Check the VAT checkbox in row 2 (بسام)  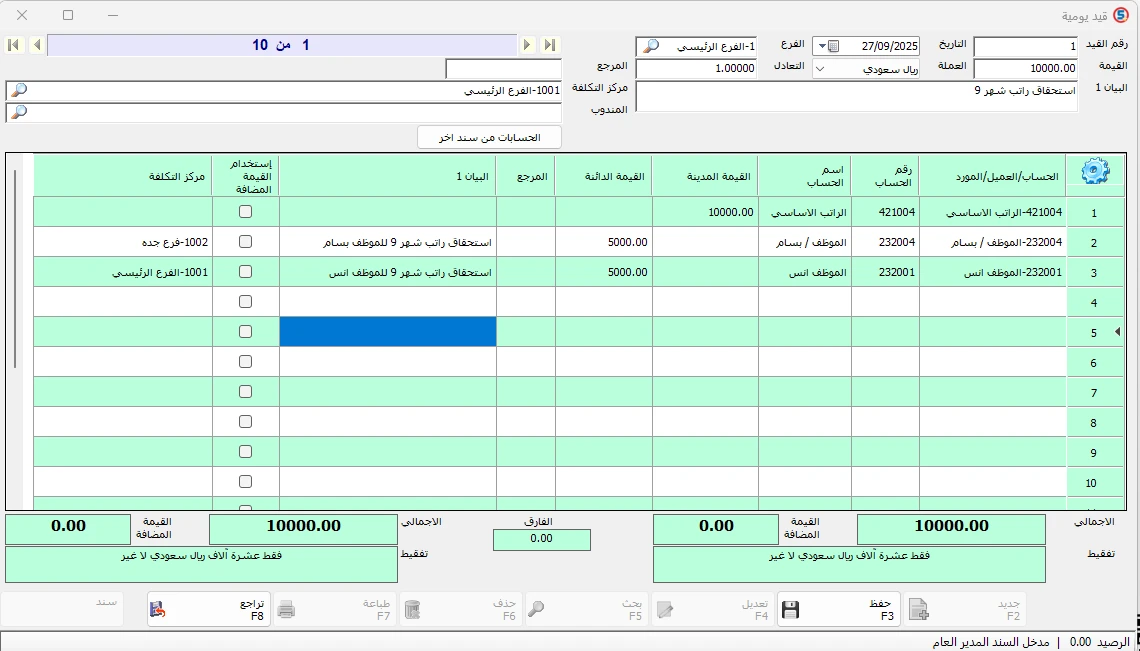point(246,241)
